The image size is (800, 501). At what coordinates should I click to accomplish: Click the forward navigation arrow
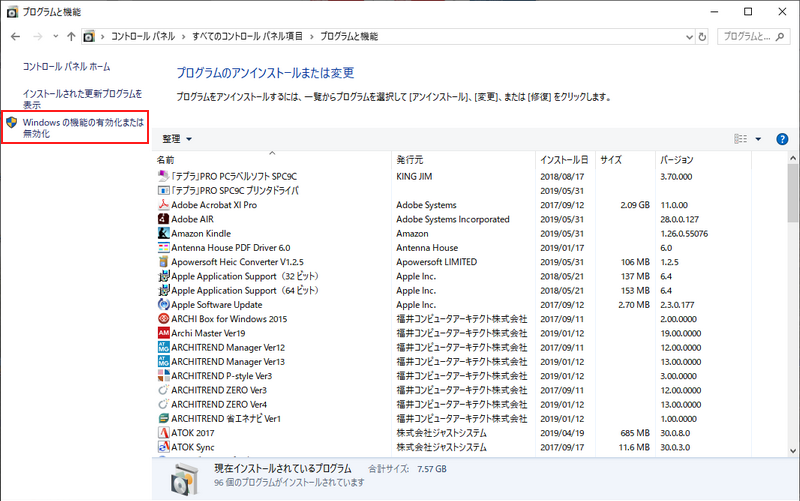click(x=37, y=36)
